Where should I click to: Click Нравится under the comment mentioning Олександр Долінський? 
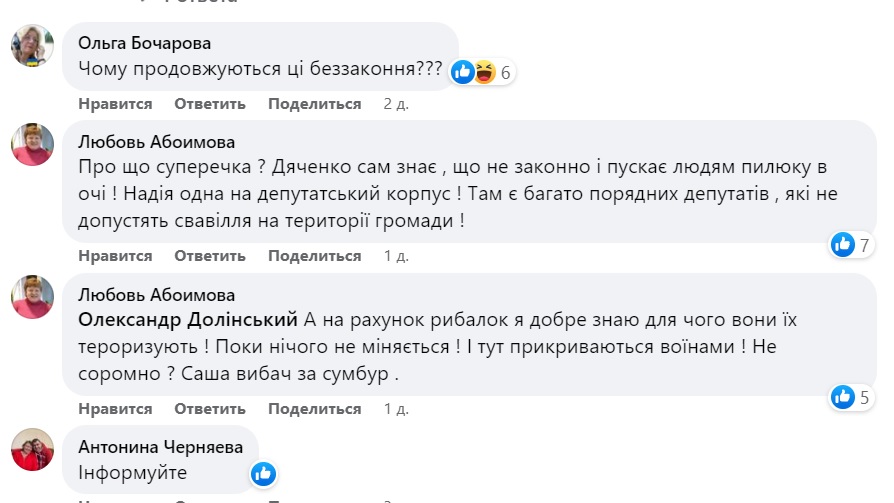tap(115, 409)
